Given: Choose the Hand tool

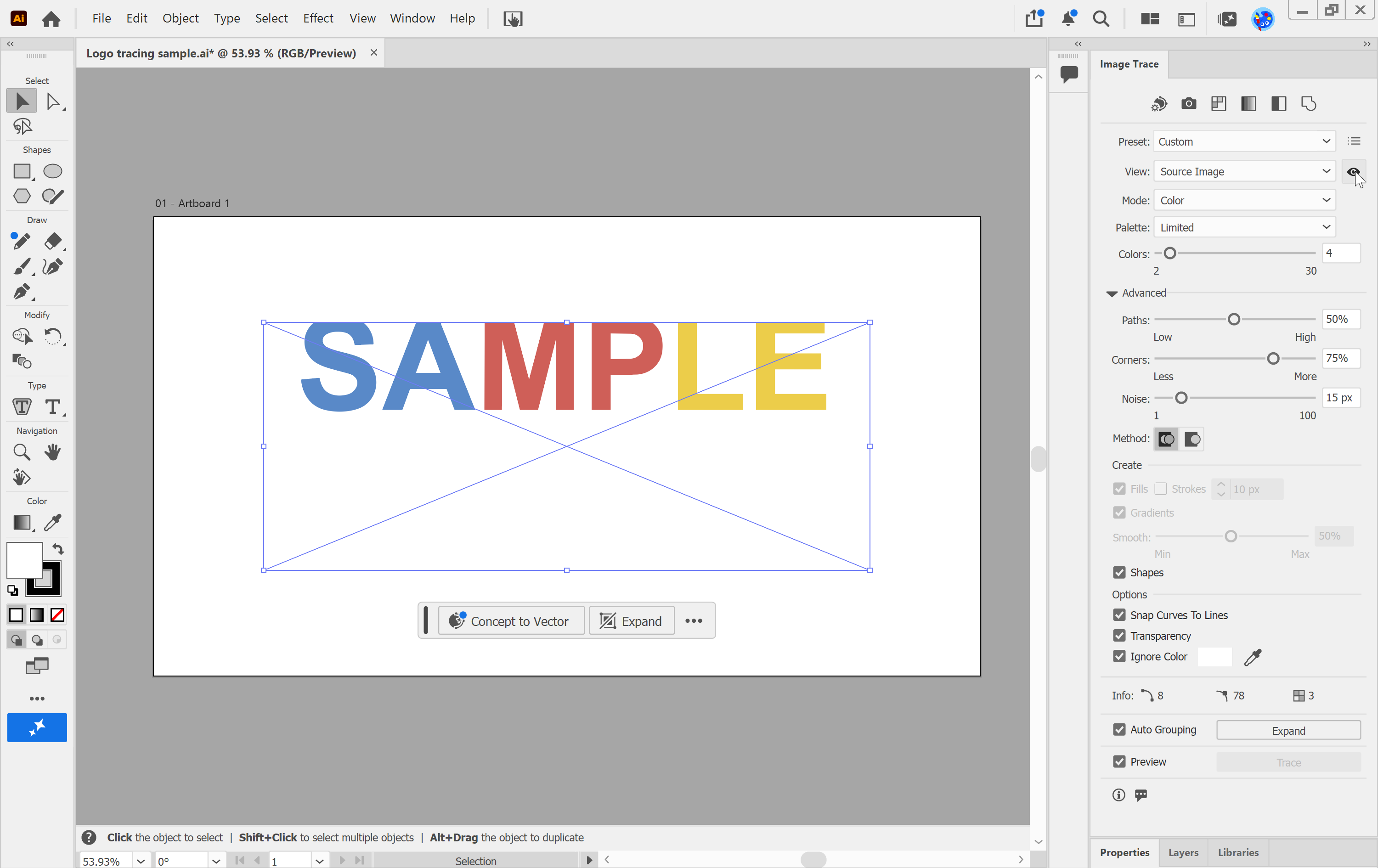Looking at the screenshot, I should [53, 452].
